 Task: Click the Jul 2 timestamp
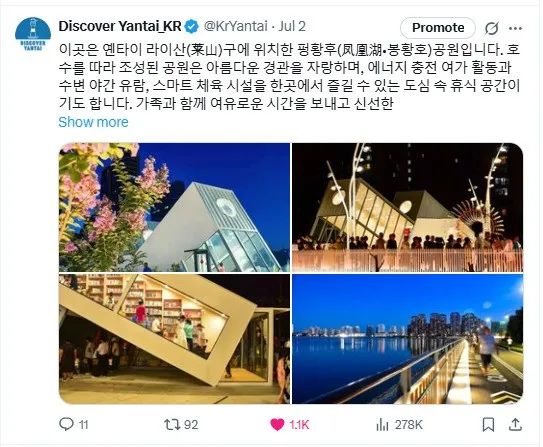(x=292, y=26)
